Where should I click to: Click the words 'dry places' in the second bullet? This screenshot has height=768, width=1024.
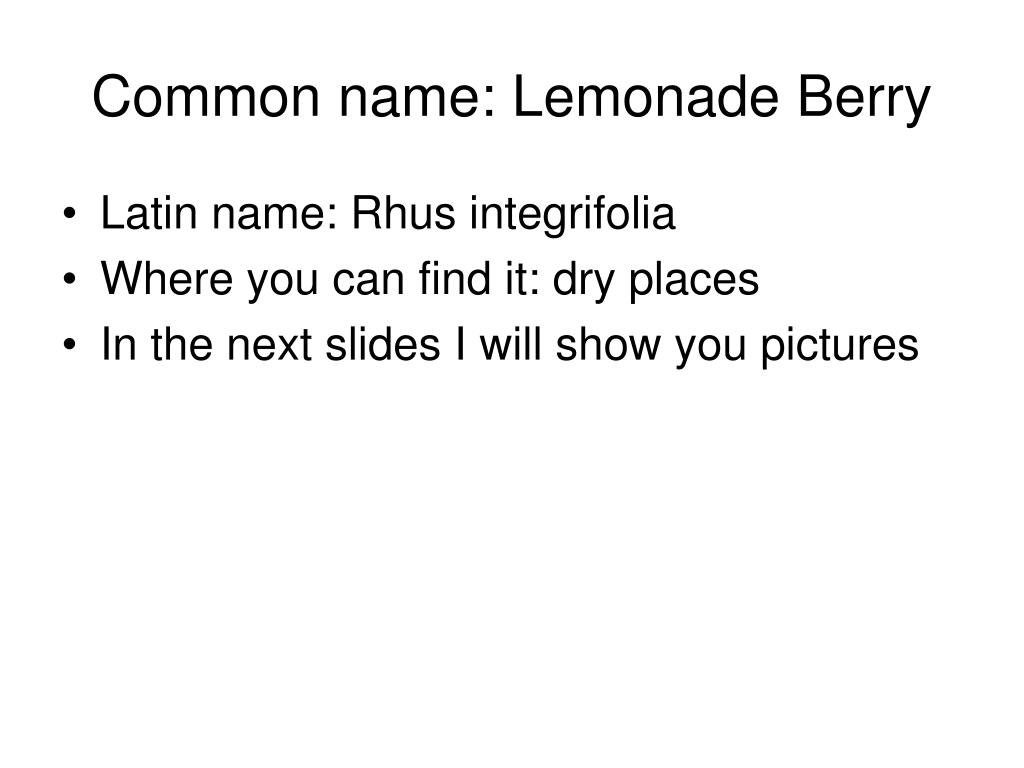pos(656,280)
